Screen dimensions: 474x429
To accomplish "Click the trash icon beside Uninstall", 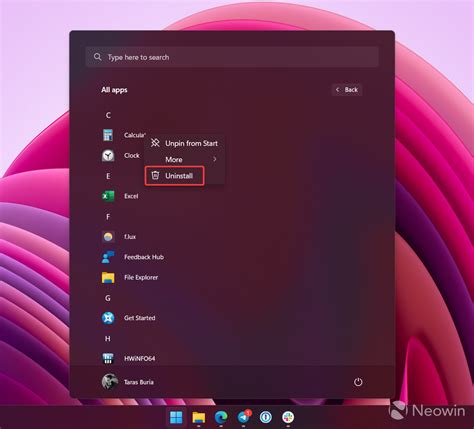I will tap(155, 175).
